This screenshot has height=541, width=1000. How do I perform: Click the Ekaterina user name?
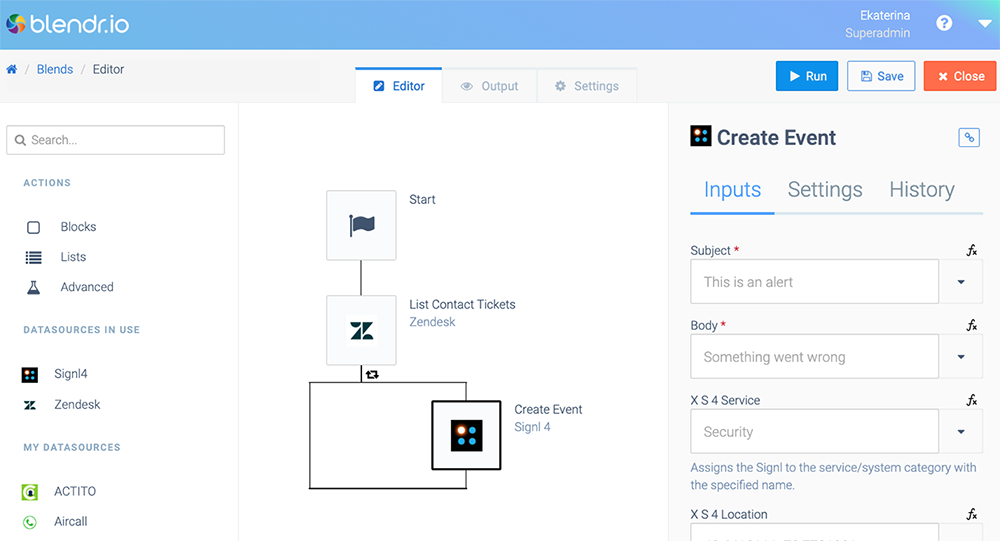coord(885,15)
